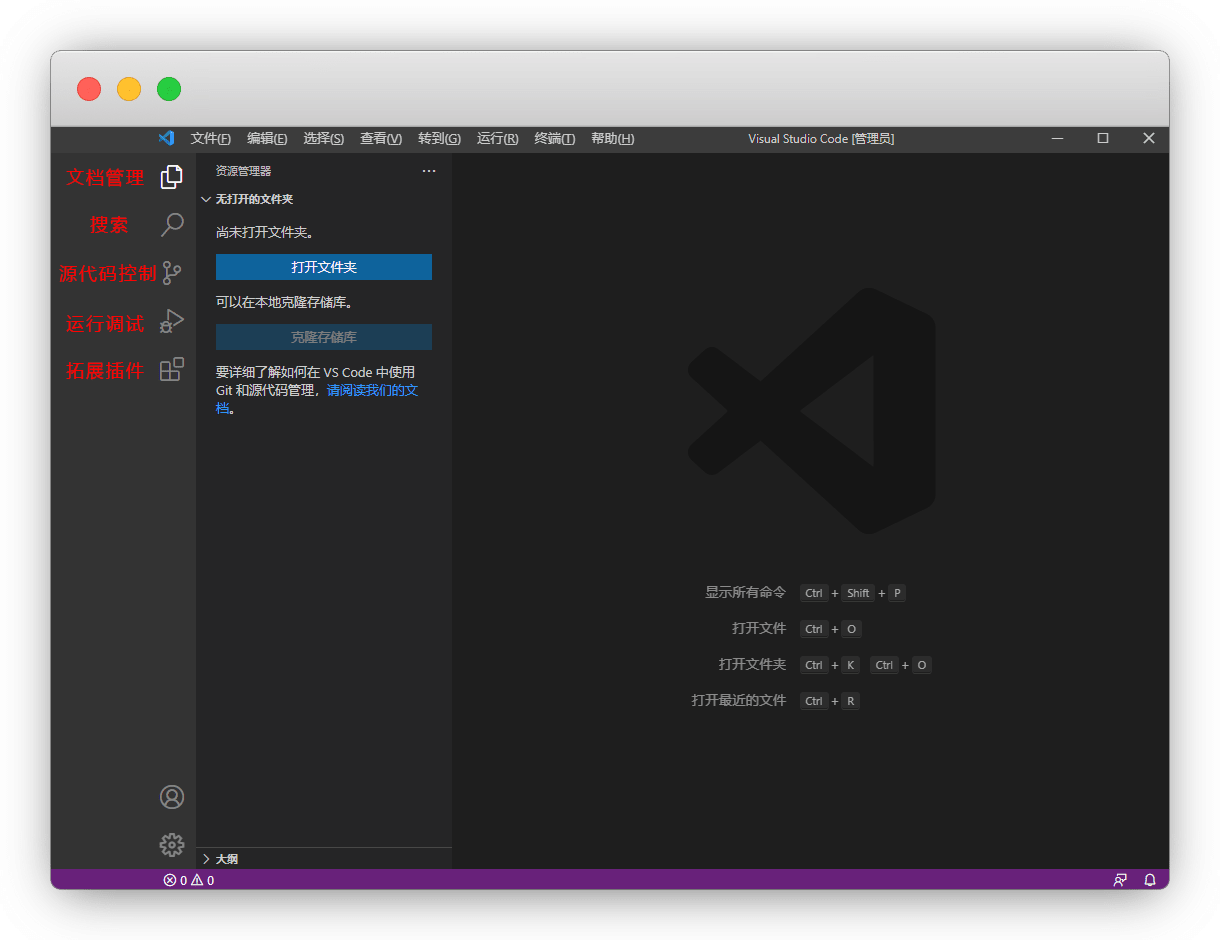This screenshot has width=1220, height=940.
Task: Expand the 大纲 outline section
Action: click(x=220, y=859)
